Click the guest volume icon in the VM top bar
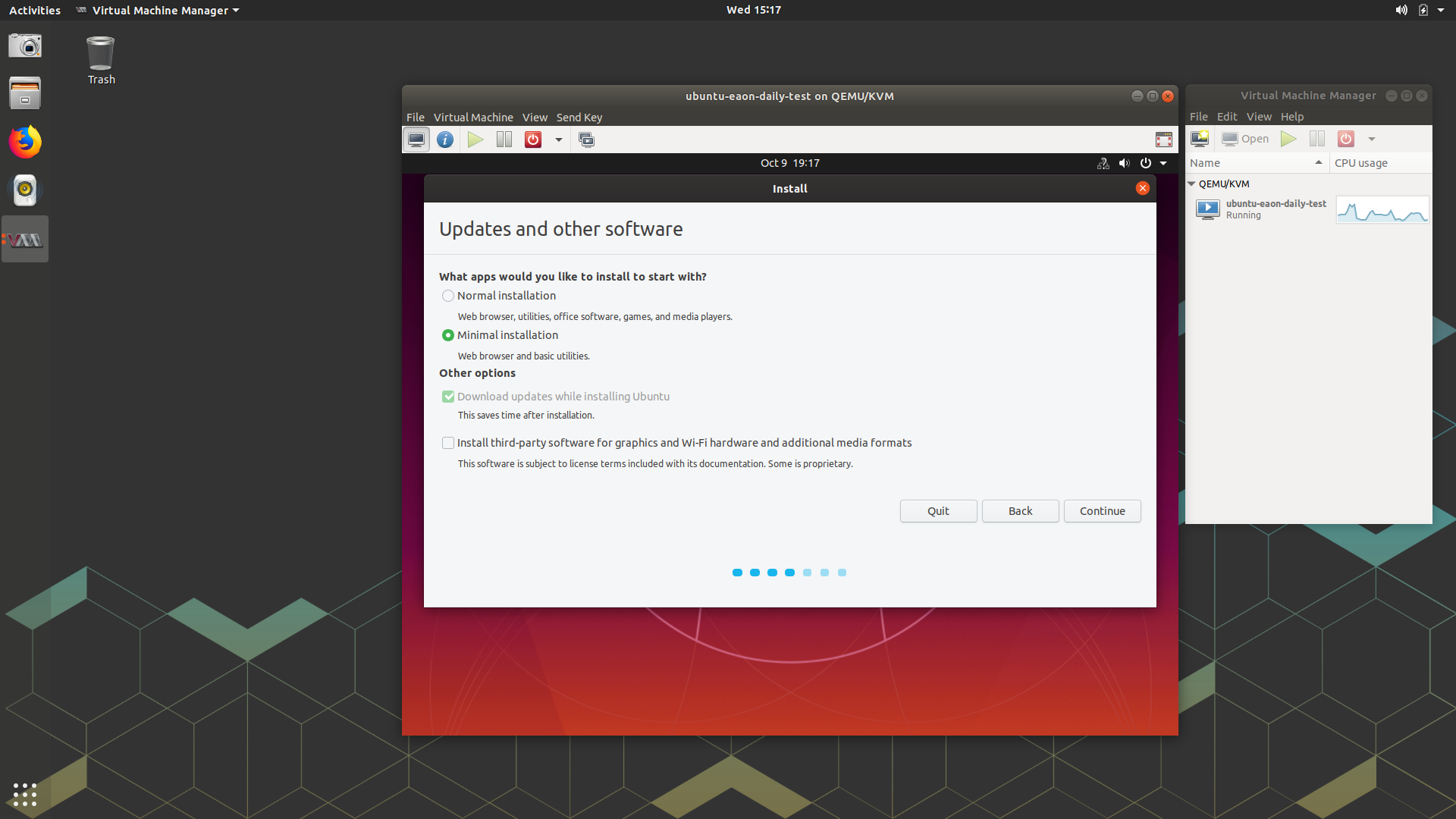Image resolution: width=1456 pixels, height=819 pixels. tap(1124, 163)
